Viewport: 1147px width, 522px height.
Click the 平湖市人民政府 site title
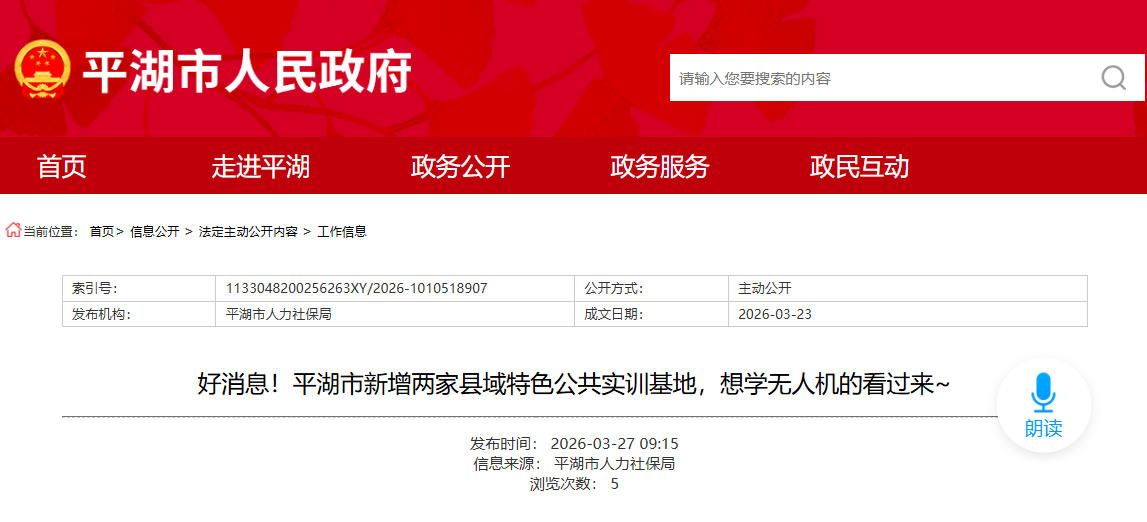click(x=247, y=71)
